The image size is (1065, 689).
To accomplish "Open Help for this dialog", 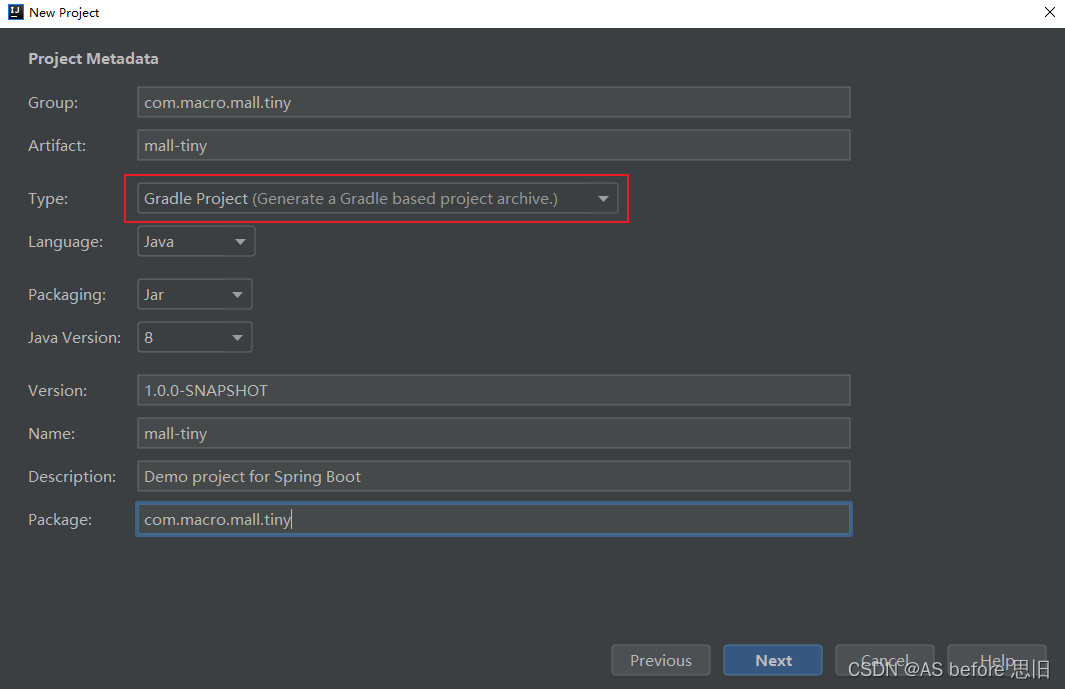I will tap(997, 660).
